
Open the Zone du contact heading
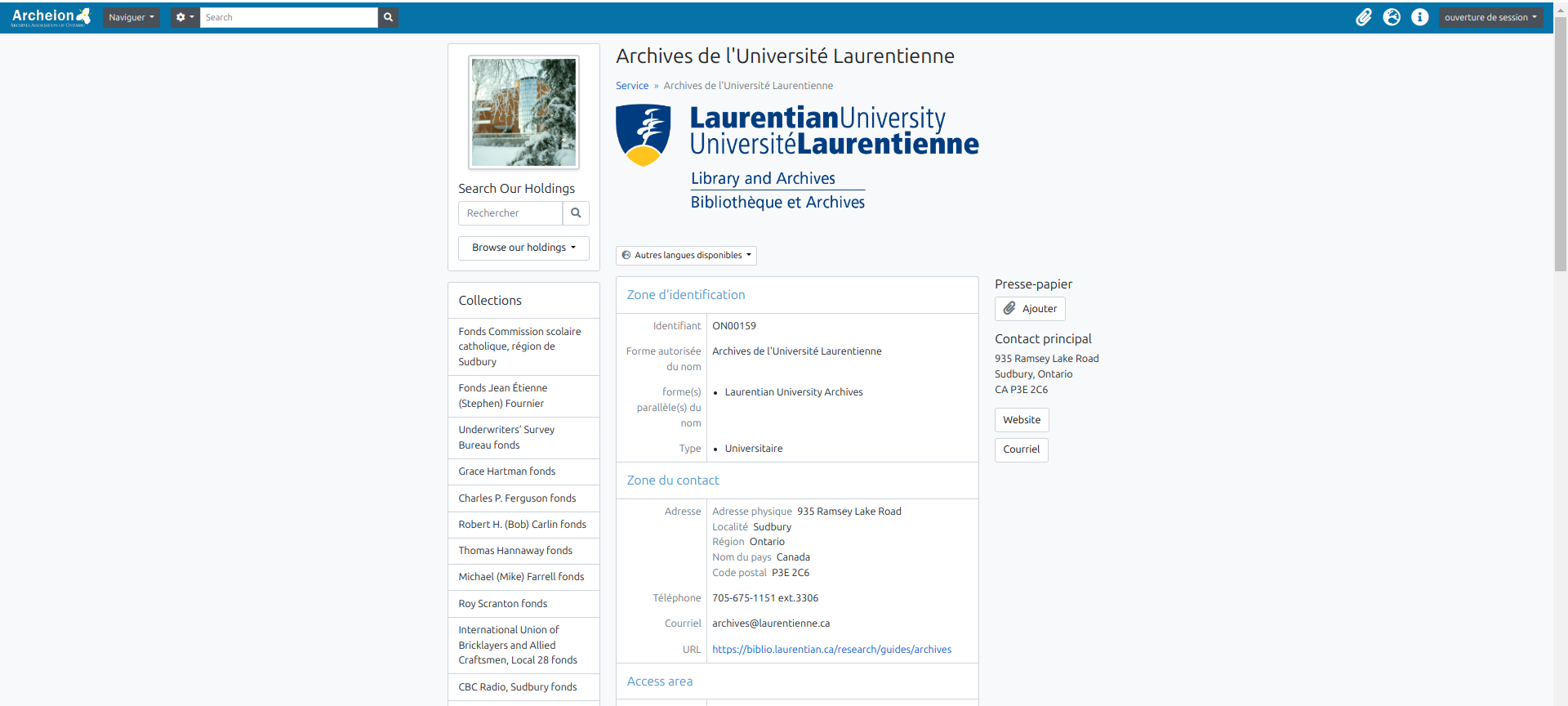tap(673, 480)
